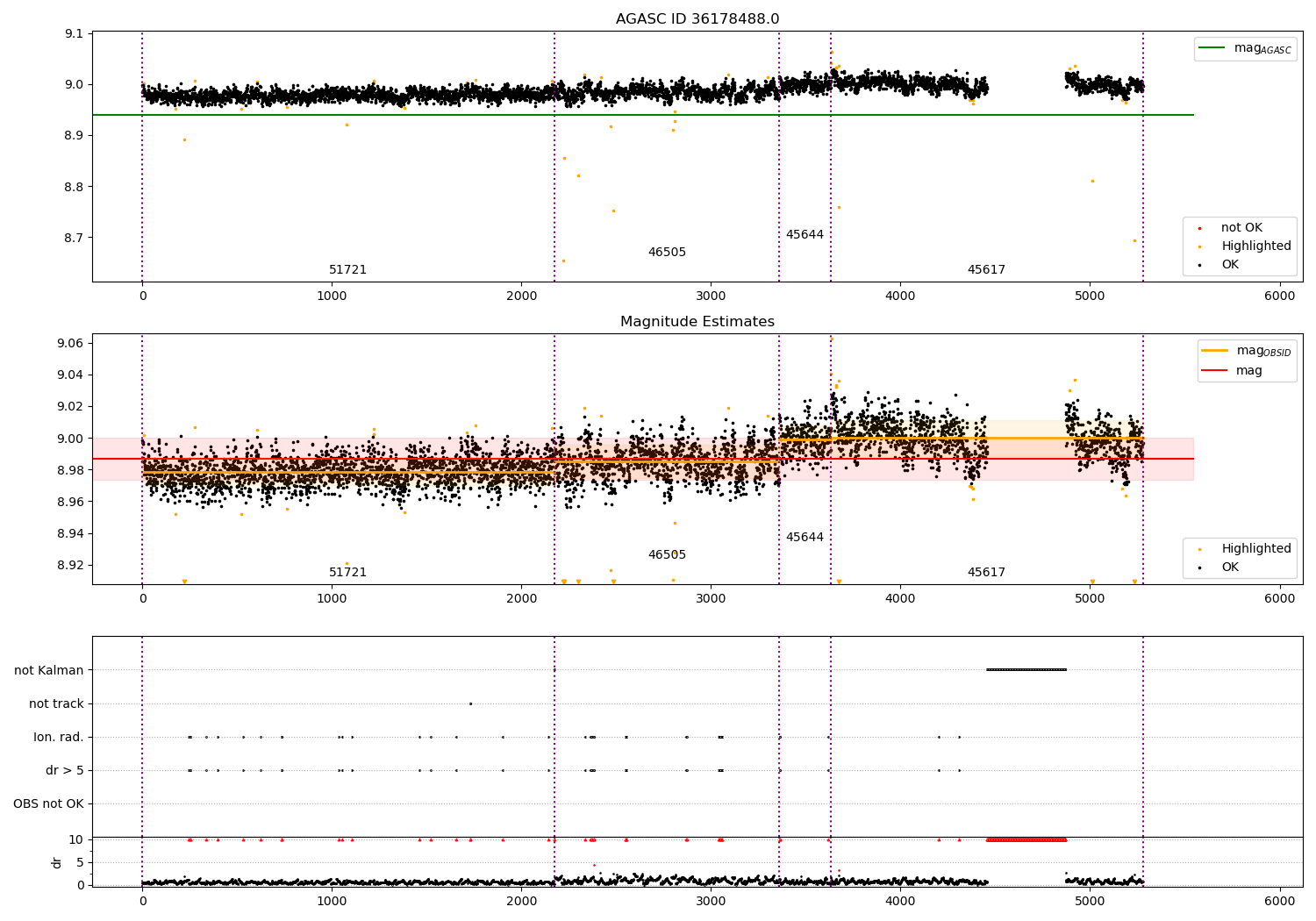Click obsid label 46505 in Magnitude Estimates plot

tap(667, 555)
